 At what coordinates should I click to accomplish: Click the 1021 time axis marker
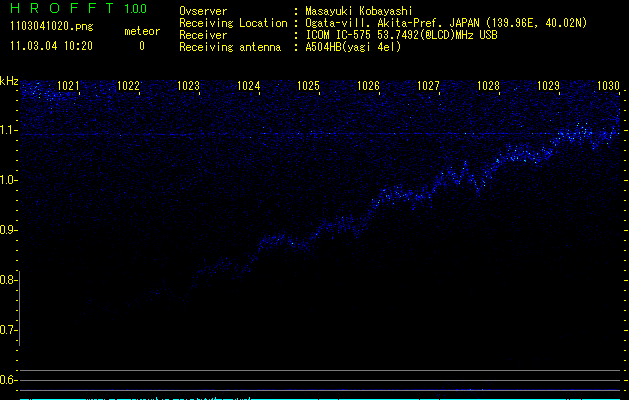point(68,85)
